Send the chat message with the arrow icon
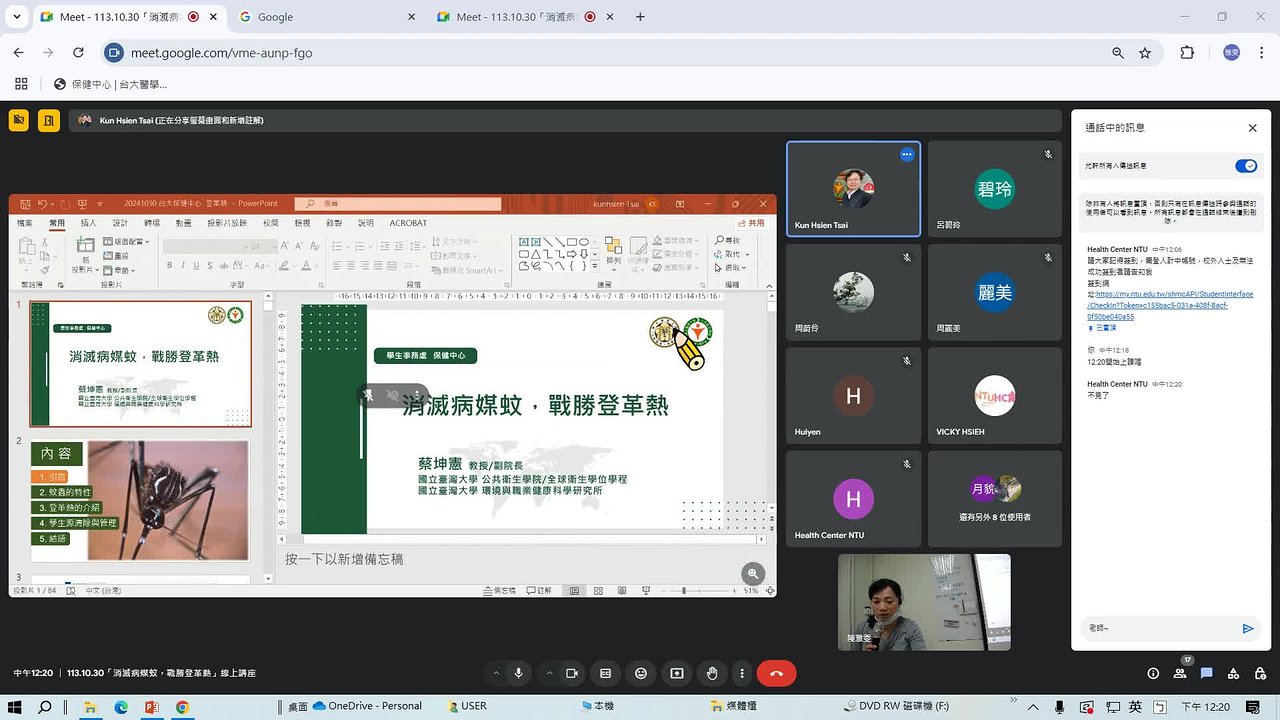 coord(1248,628)
